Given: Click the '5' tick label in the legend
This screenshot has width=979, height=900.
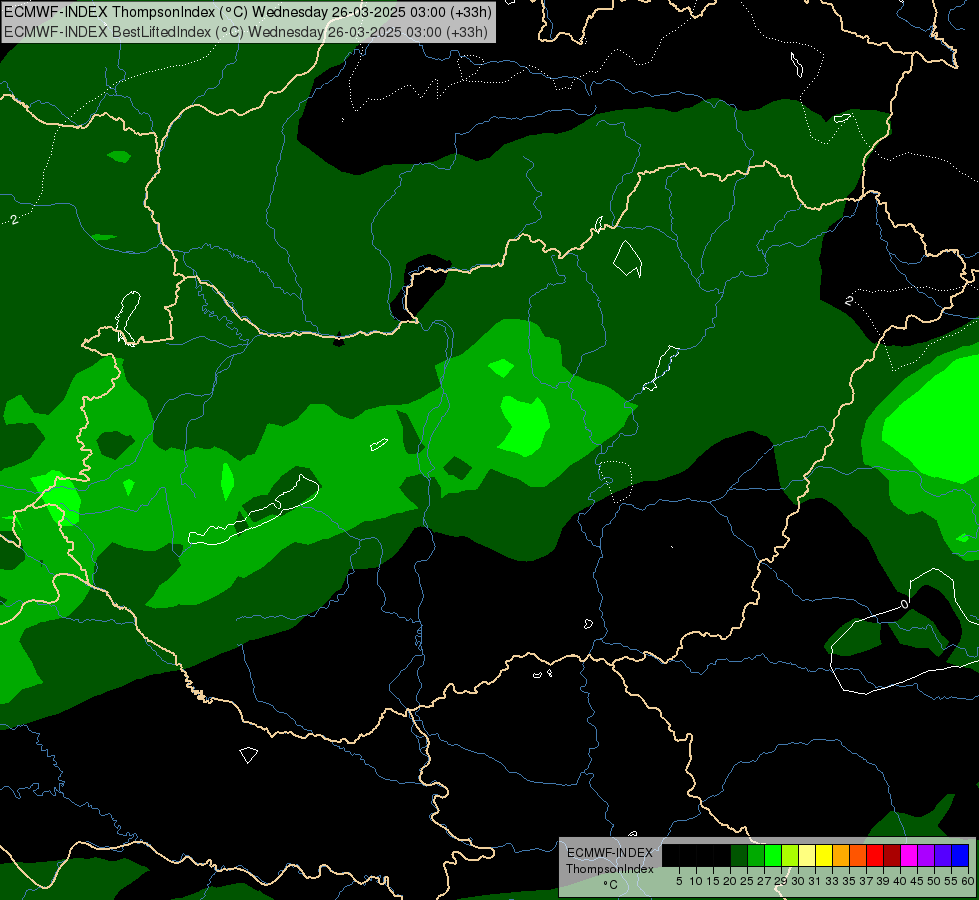Looking at the screenshot, I should coord(679,881).
